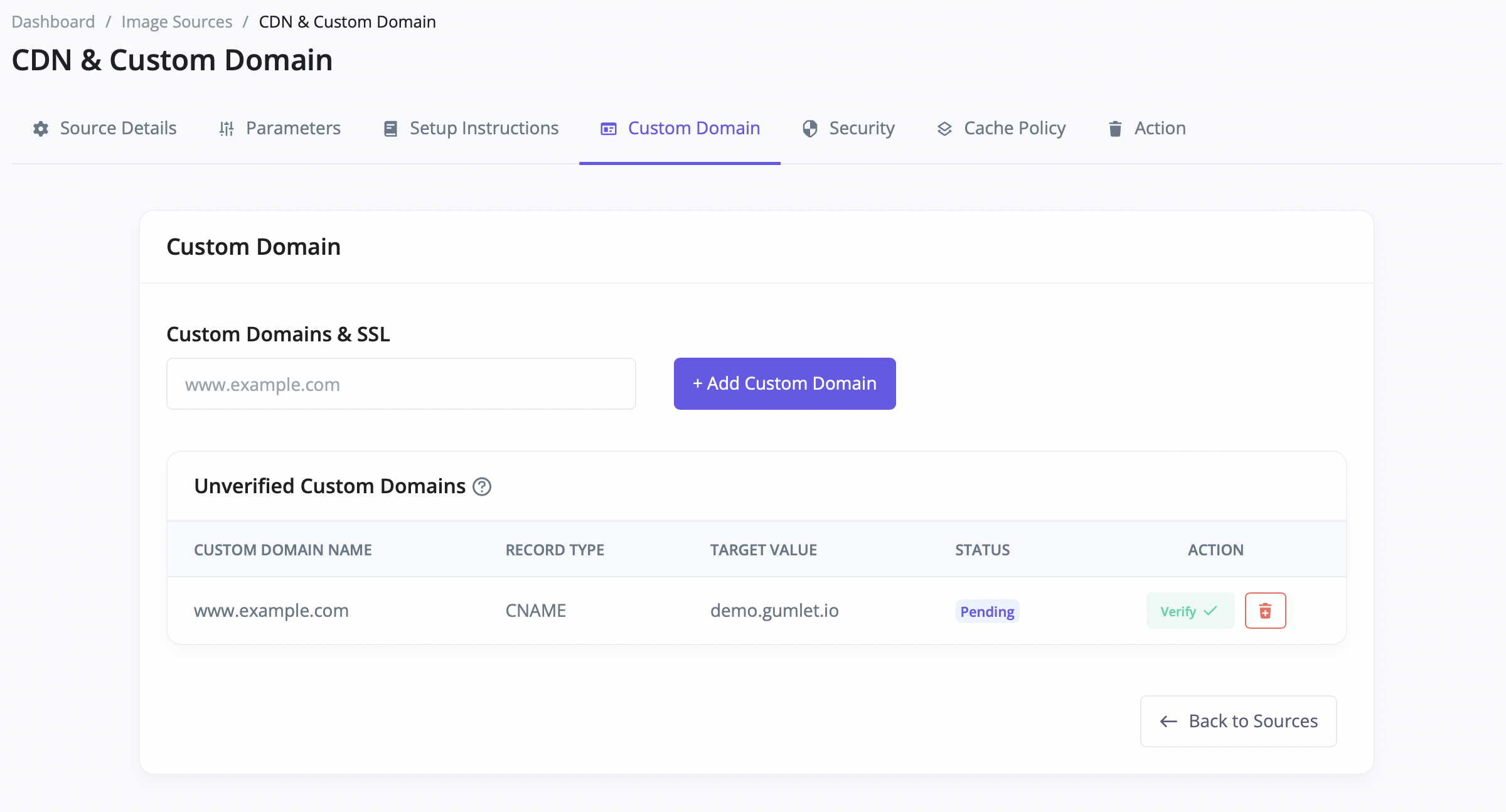This screenshot has height=812, width=1506.
Task: Switch to the Parameters tab
Action: coord(293,129)
